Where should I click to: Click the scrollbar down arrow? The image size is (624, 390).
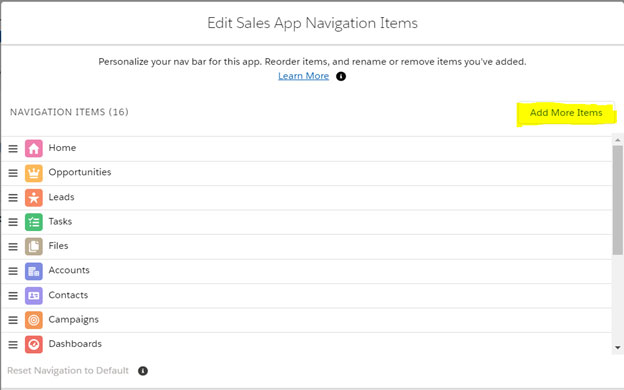click(x=618, y=347)
